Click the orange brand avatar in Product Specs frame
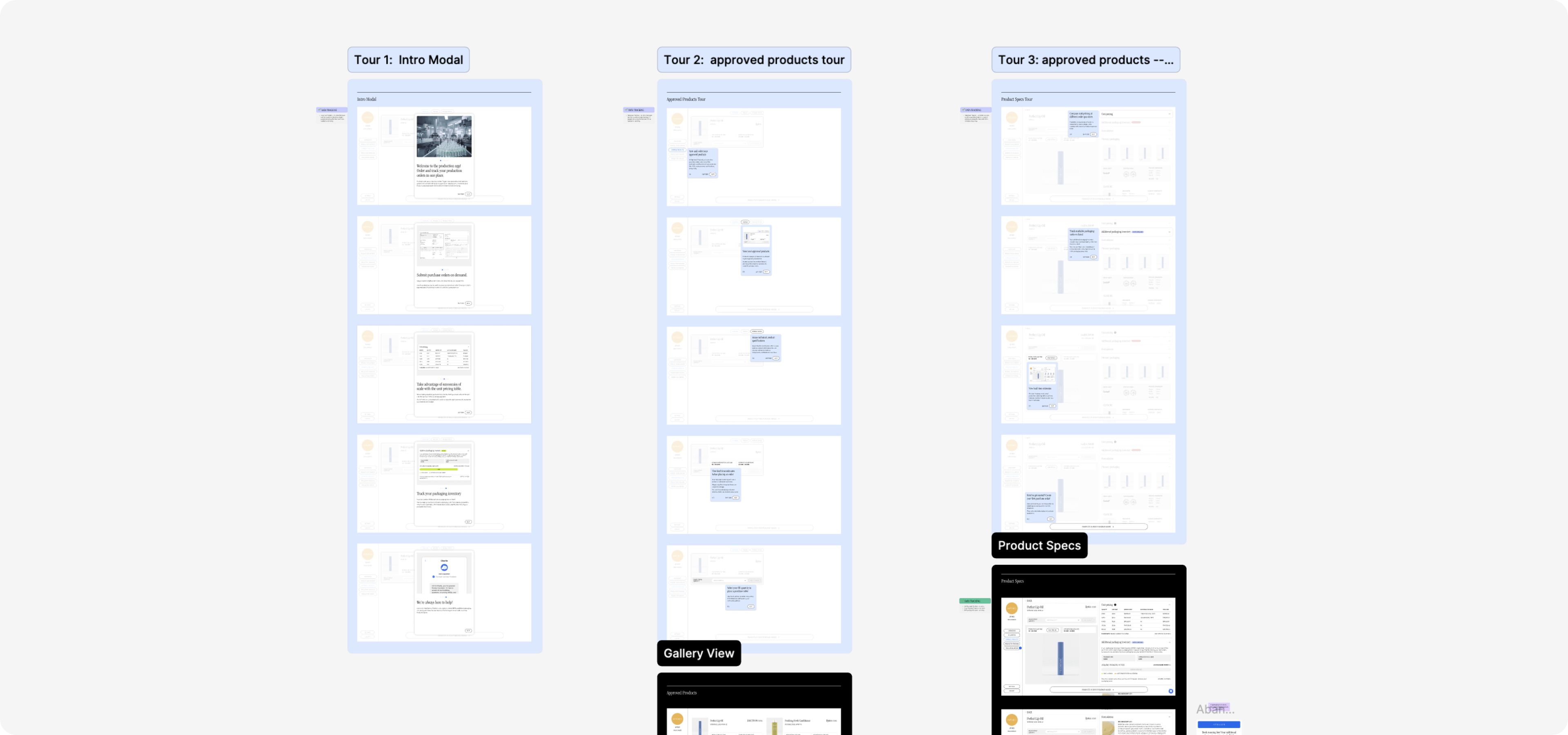The width and height of the screenshot is (1568, 735). 1011,608
